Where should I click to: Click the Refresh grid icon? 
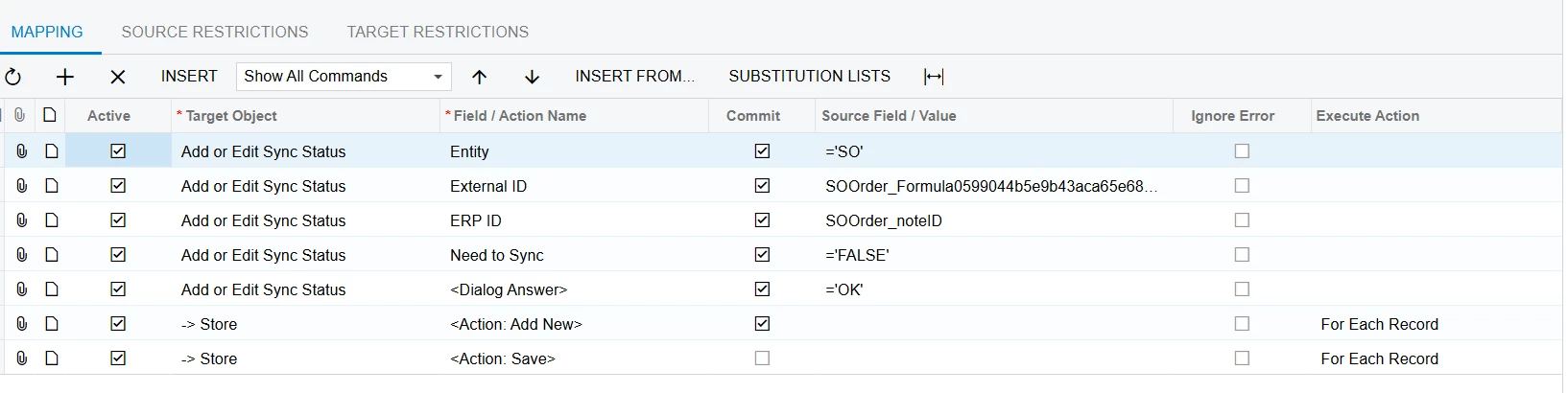tap(13, 77)
